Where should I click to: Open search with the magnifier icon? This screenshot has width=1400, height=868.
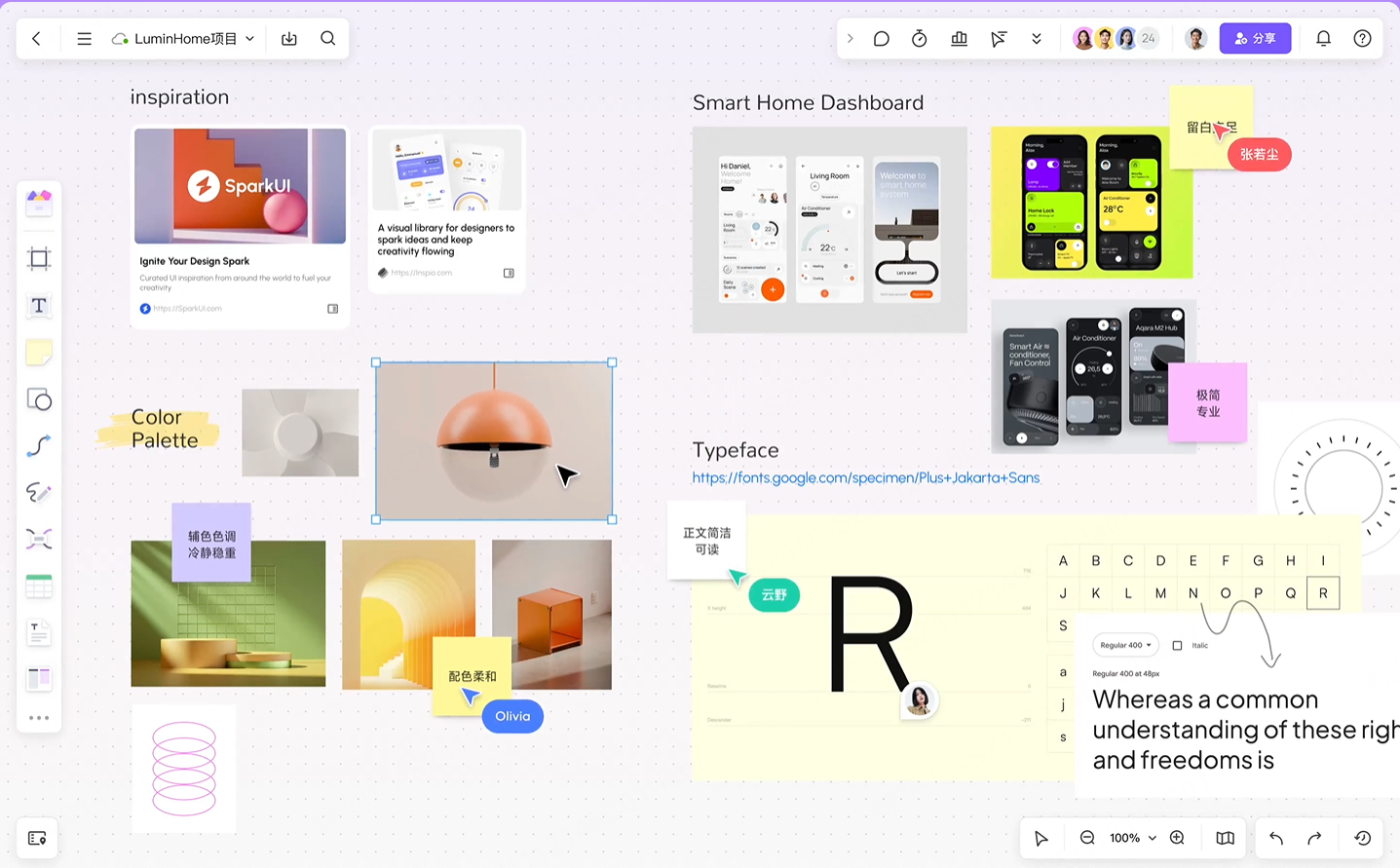[328, 38]
